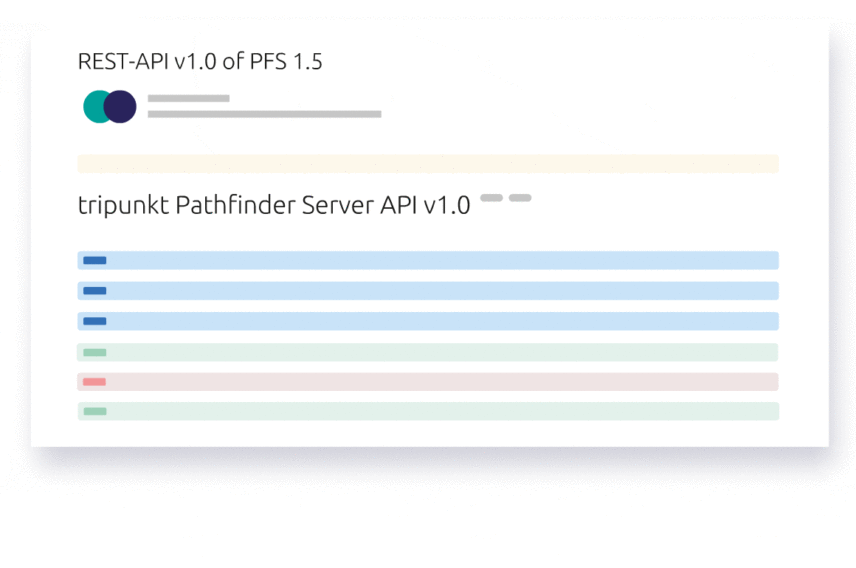This screenshot has width=856, height=568.
Task: Click the dark navy circle logo
Action: [120, 106]
